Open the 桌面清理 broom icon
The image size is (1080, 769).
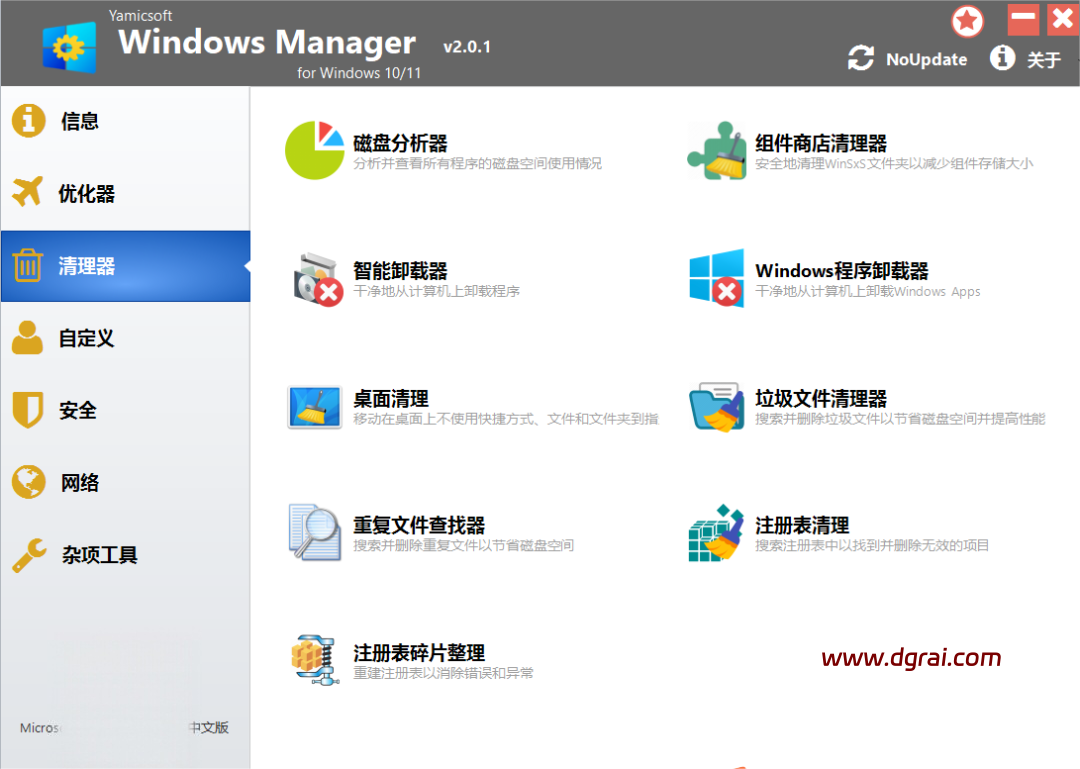point(315,406)
